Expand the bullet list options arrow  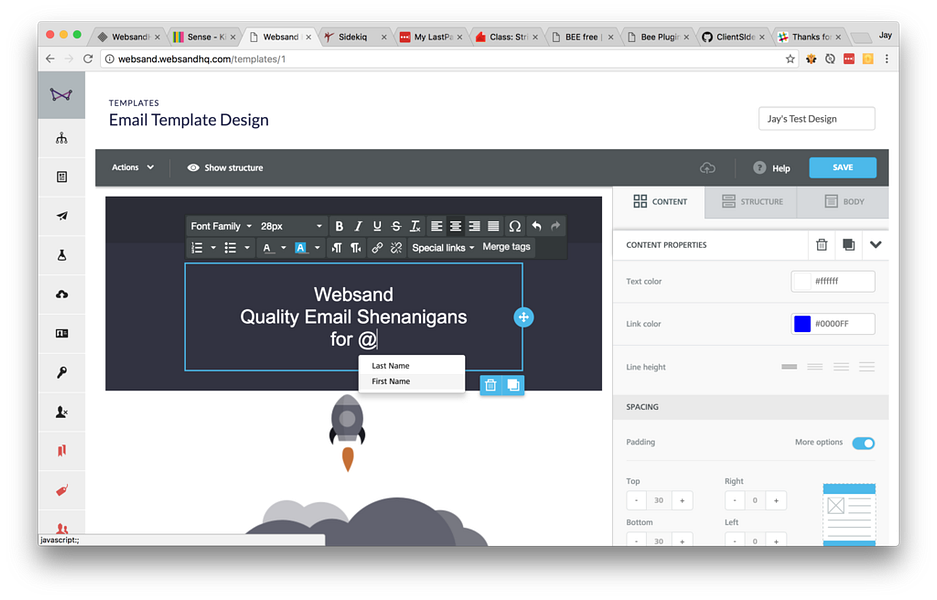(x=247, y=247)
